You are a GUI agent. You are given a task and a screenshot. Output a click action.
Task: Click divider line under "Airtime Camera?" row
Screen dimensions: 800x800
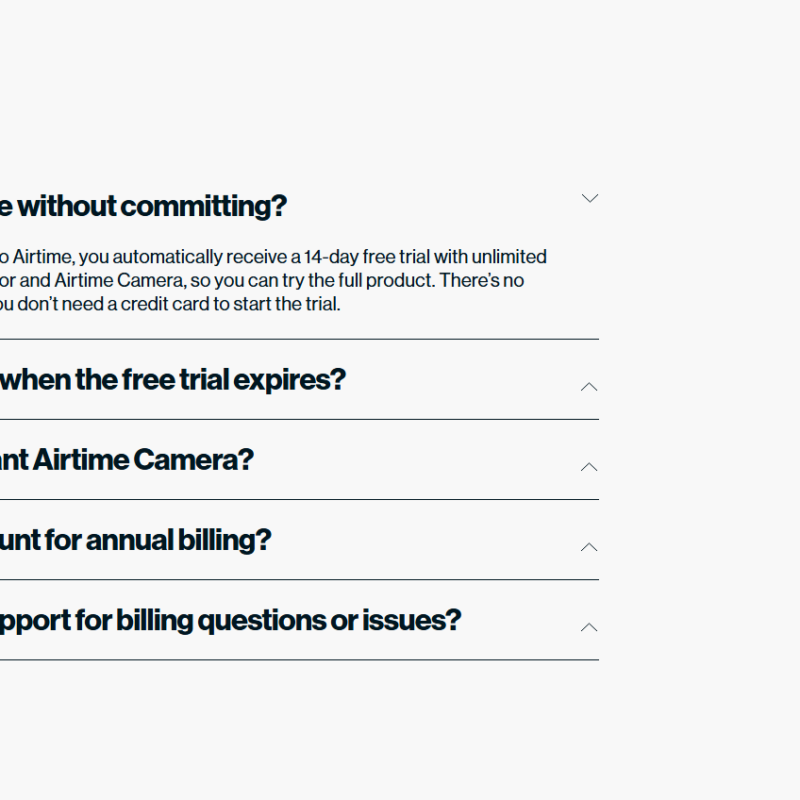pos(300,499)
